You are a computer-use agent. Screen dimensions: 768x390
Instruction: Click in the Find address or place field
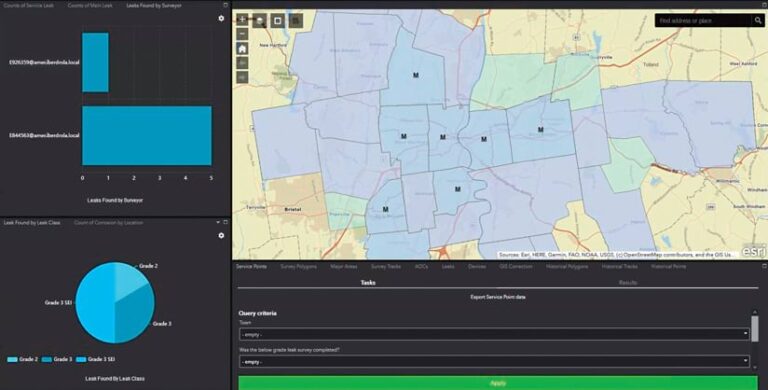point(703,21)
